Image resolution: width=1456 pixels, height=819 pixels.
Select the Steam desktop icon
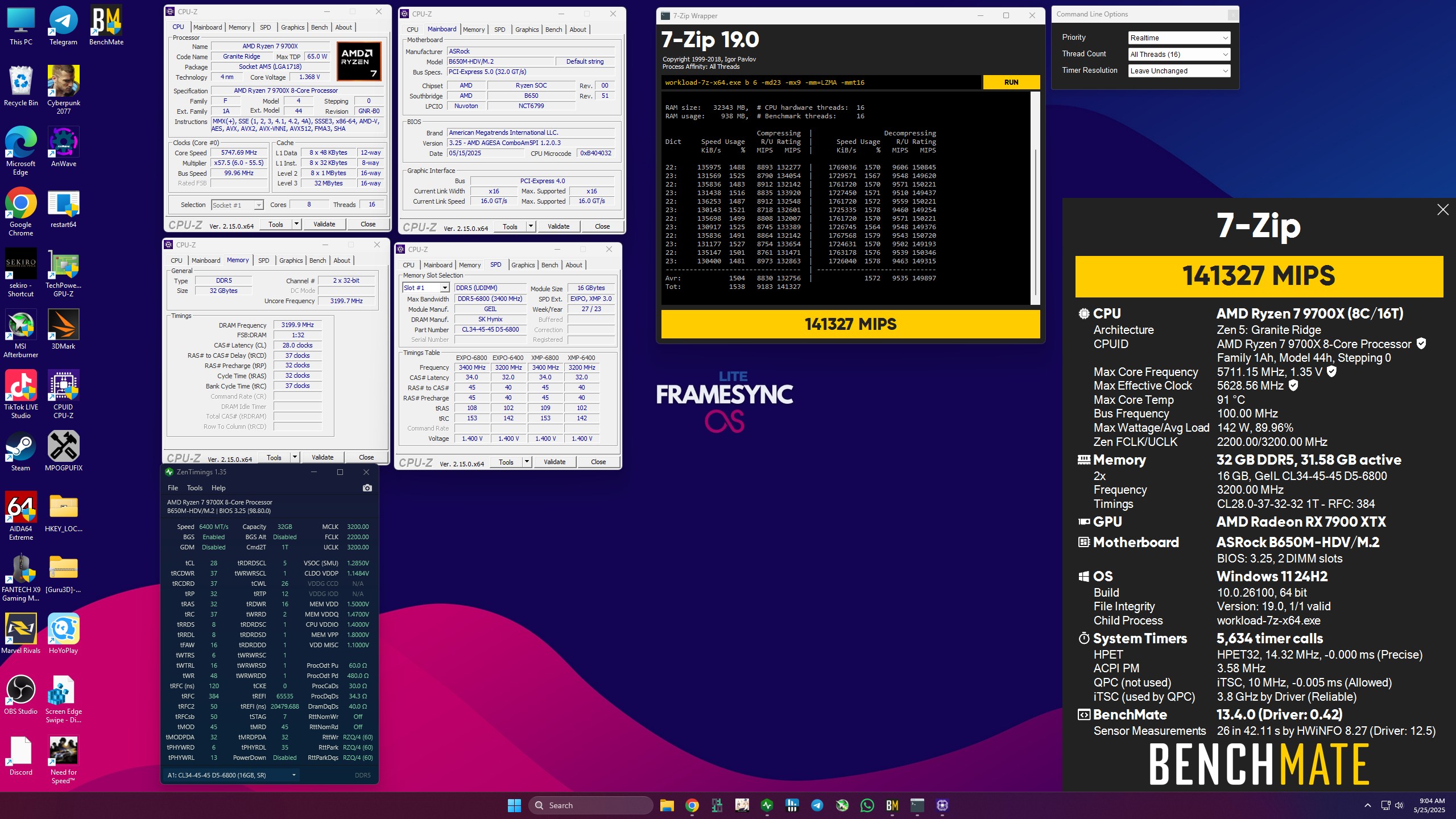pos(21,452)
